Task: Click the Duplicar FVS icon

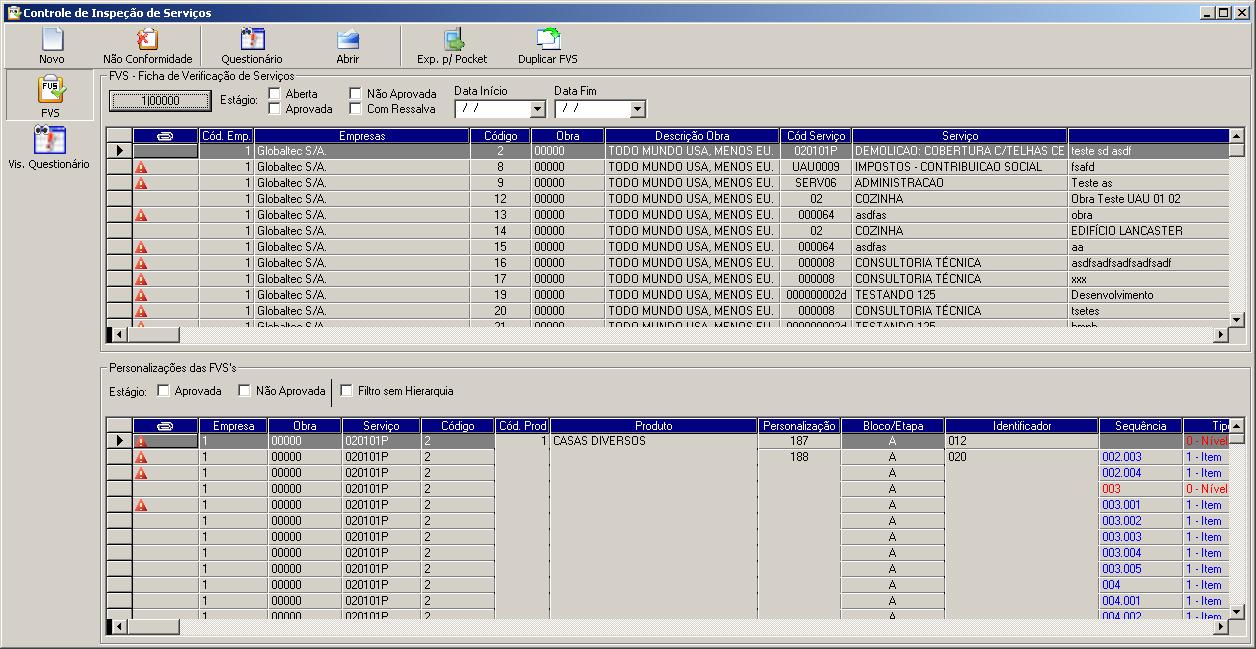Action: (547, 40)
